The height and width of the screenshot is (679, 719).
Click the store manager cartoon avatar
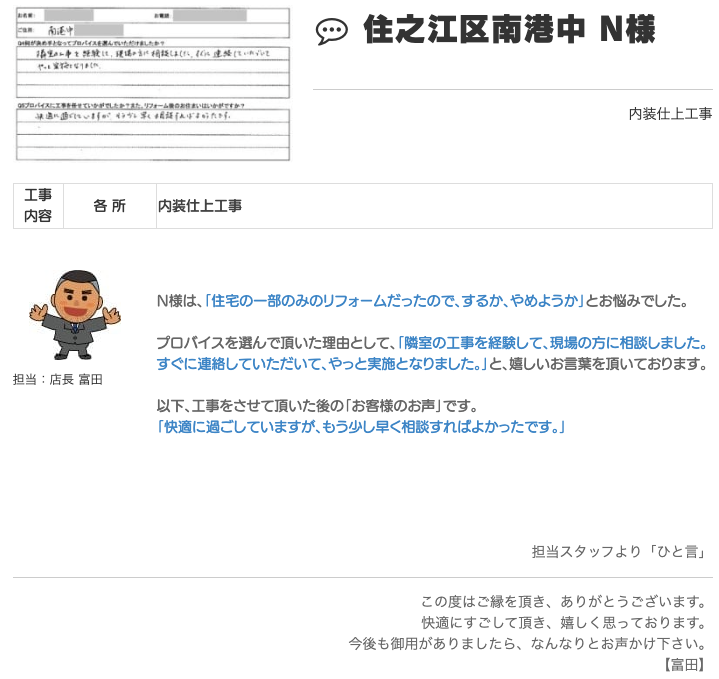(x=74, y=315)
